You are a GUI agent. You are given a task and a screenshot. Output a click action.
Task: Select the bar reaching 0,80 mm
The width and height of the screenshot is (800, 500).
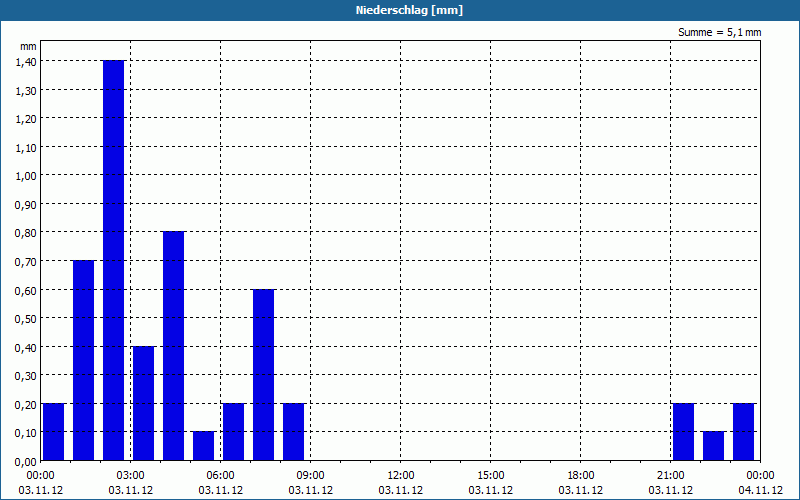point(173,346)
